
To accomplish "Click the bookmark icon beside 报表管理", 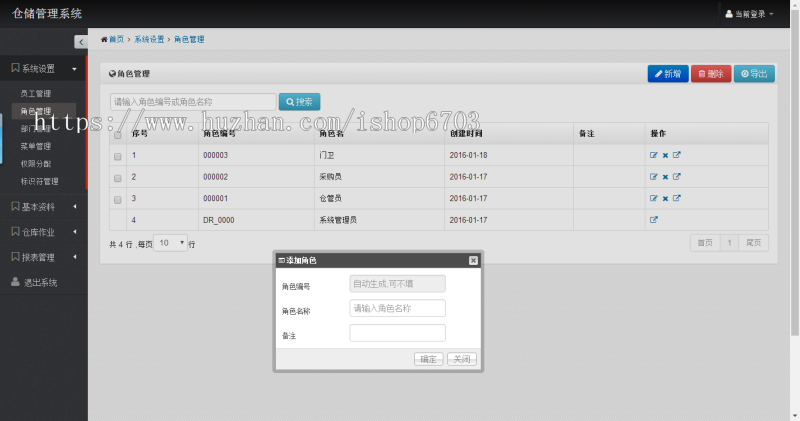I will (15, 257).
